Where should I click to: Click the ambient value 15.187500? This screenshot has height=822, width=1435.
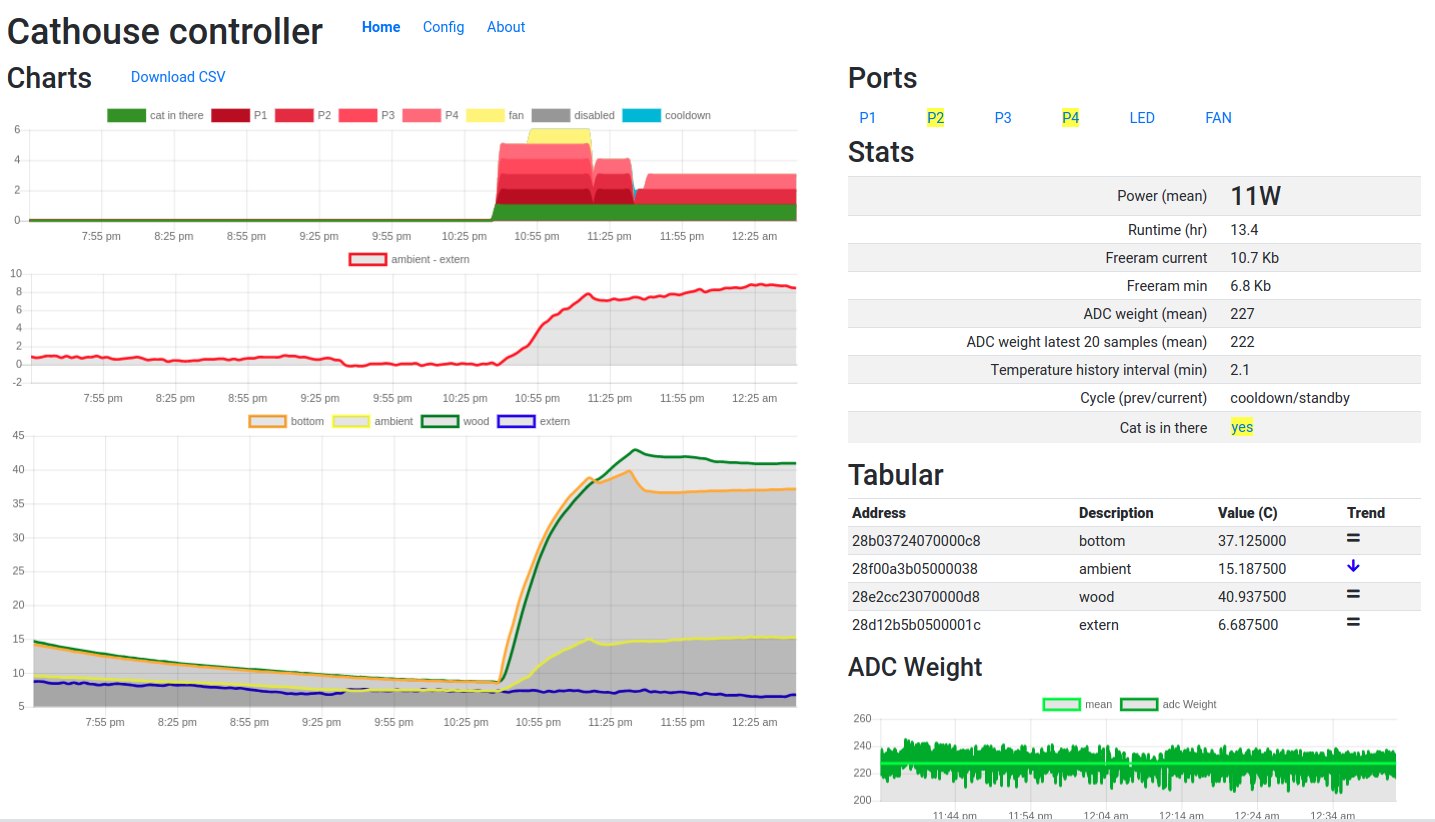click(1252, 569)
